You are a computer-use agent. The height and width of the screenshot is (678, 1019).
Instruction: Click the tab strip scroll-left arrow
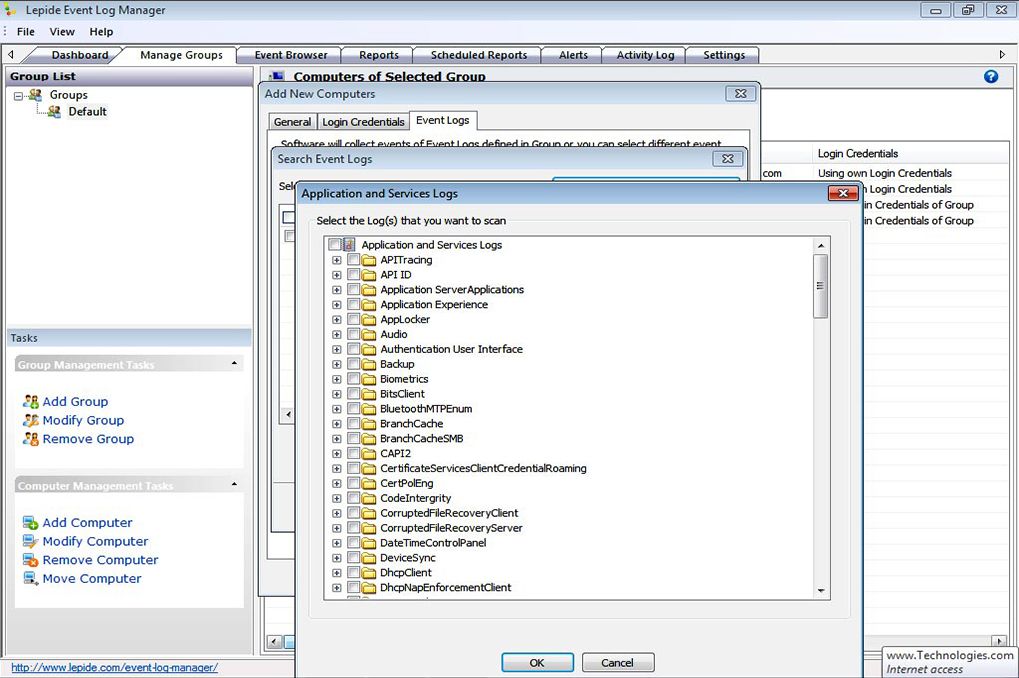(x=10, y=55)
